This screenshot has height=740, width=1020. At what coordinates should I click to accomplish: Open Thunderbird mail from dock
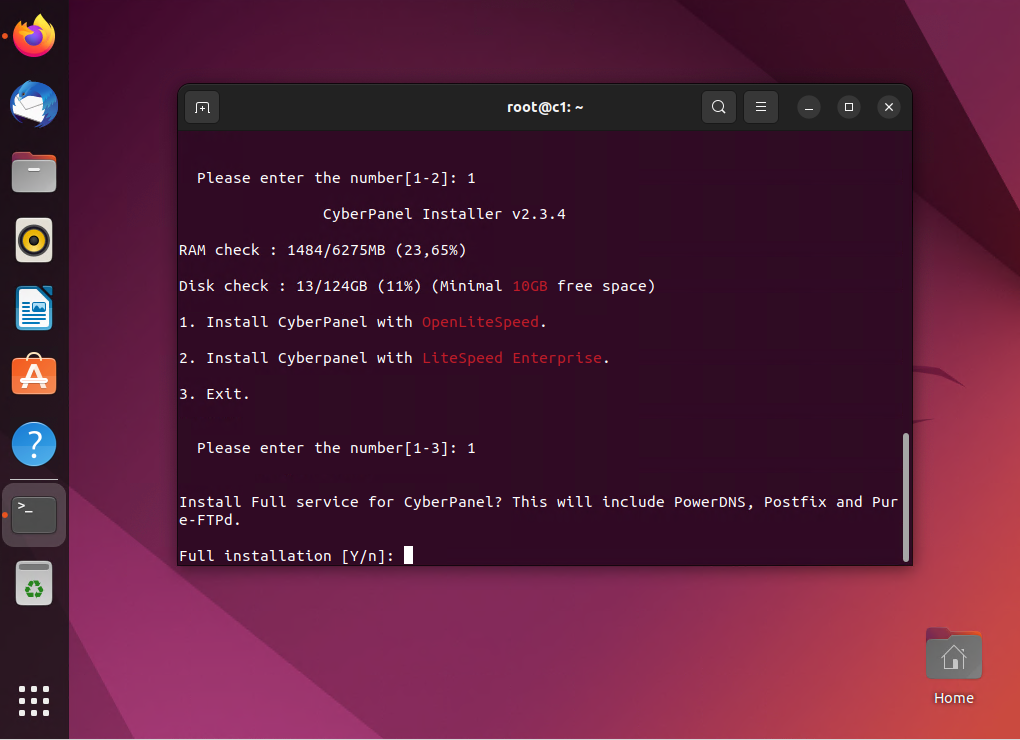(34, 105)
